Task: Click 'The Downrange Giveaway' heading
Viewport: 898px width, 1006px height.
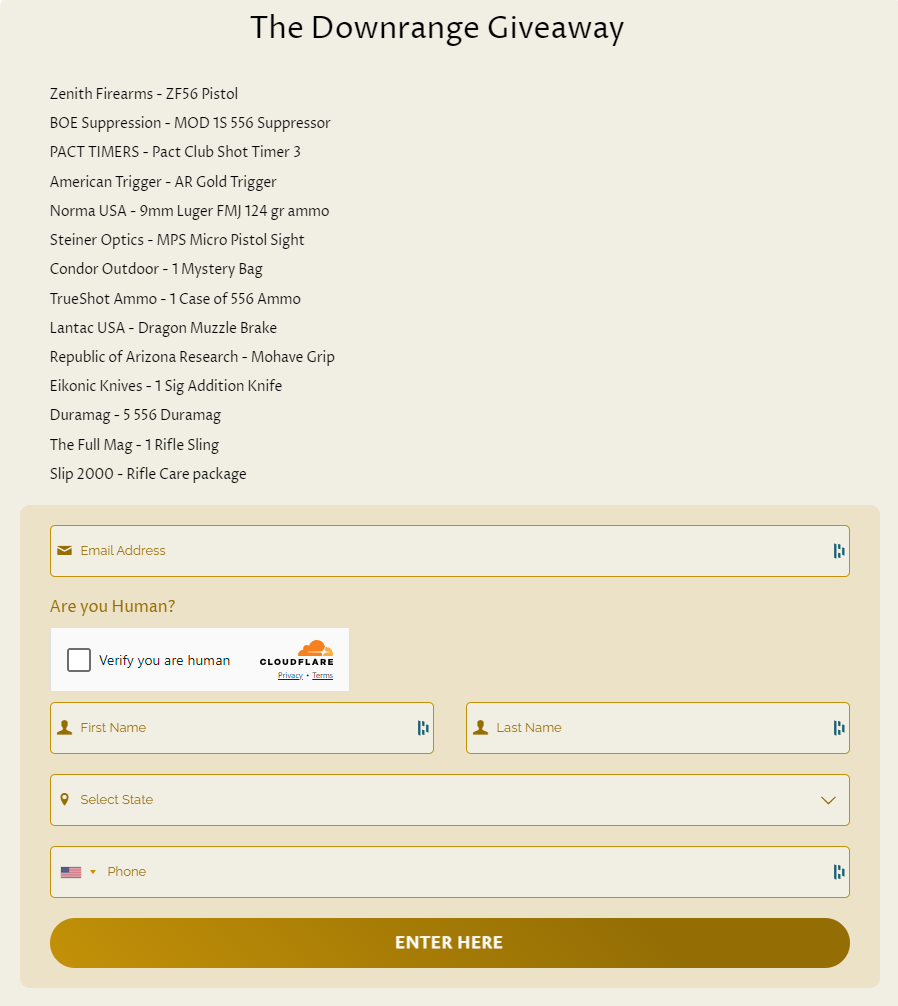Action: coord(437,28)
